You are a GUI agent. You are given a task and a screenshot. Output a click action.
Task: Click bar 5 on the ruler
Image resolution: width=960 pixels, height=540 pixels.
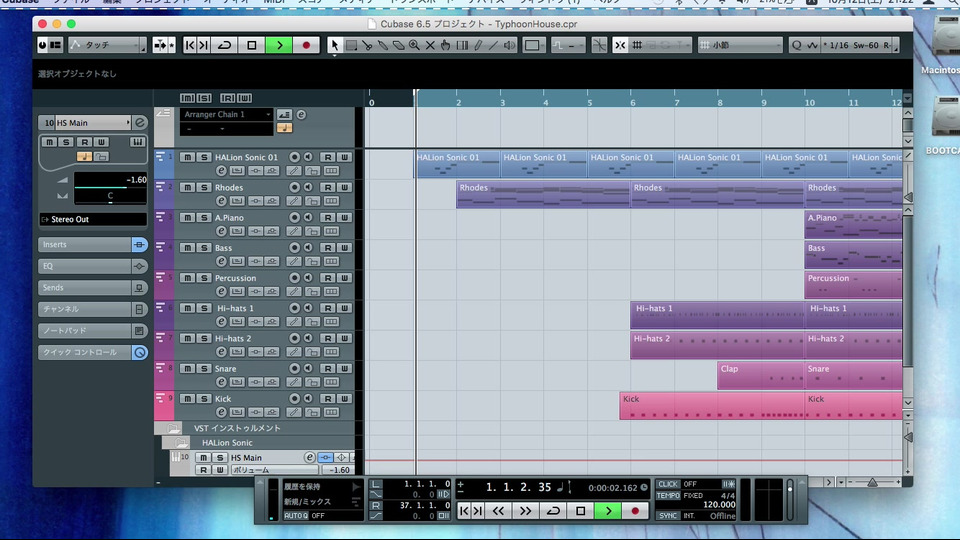pos(590,102)
